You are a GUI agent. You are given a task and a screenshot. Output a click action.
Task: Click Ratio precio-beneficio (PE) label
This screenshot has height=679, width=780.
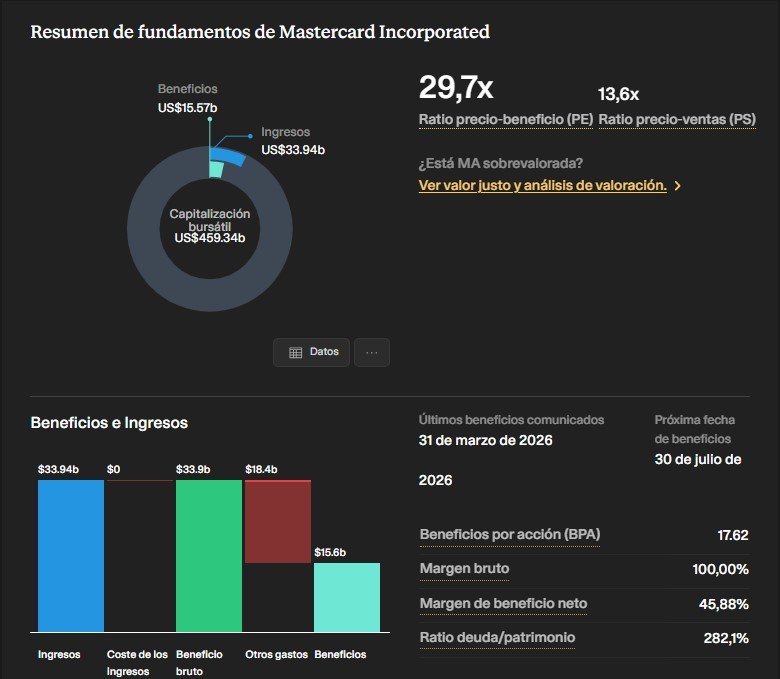pyautogui.click(x=506, y=119)
